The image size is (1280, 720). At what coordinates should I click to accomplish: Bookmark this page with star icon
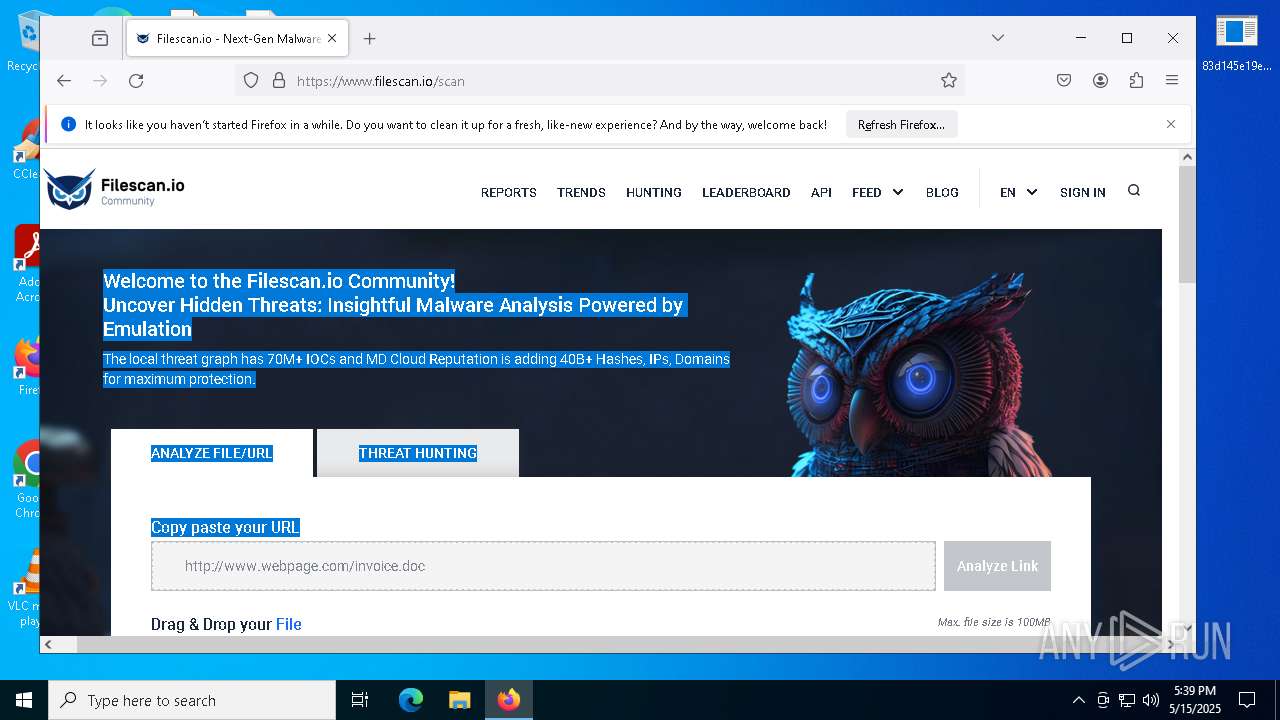tap(949, 81)
